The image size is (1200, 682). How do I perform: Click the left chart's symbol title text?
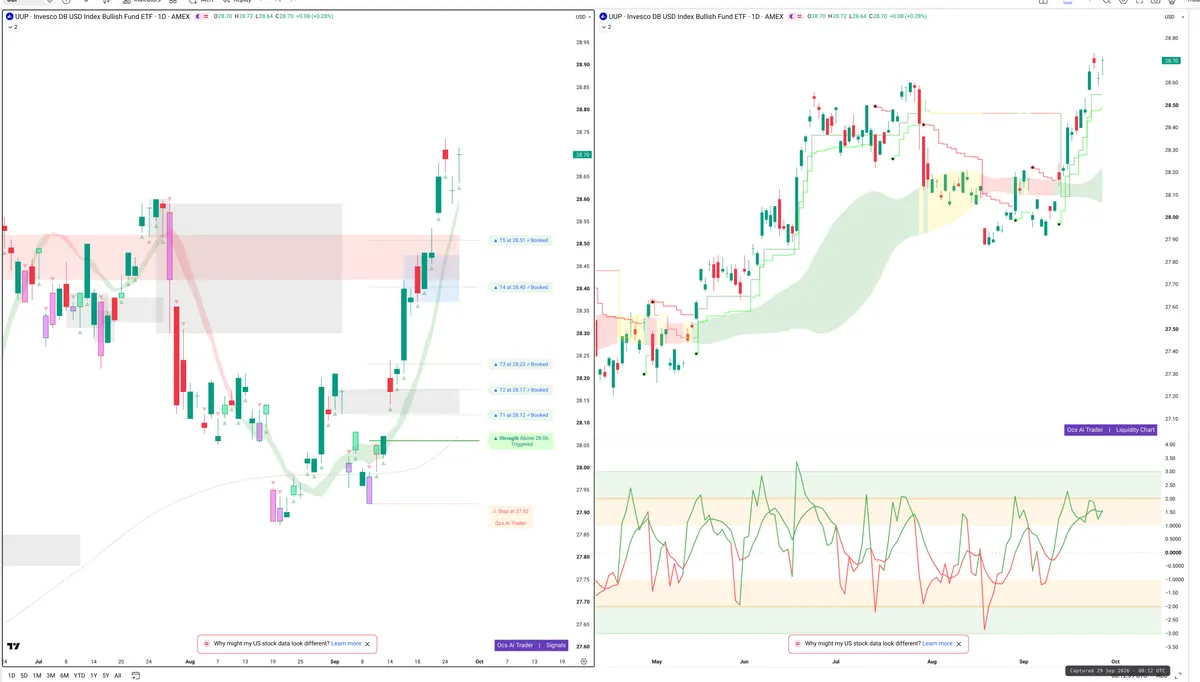click(x=101, y=17)
